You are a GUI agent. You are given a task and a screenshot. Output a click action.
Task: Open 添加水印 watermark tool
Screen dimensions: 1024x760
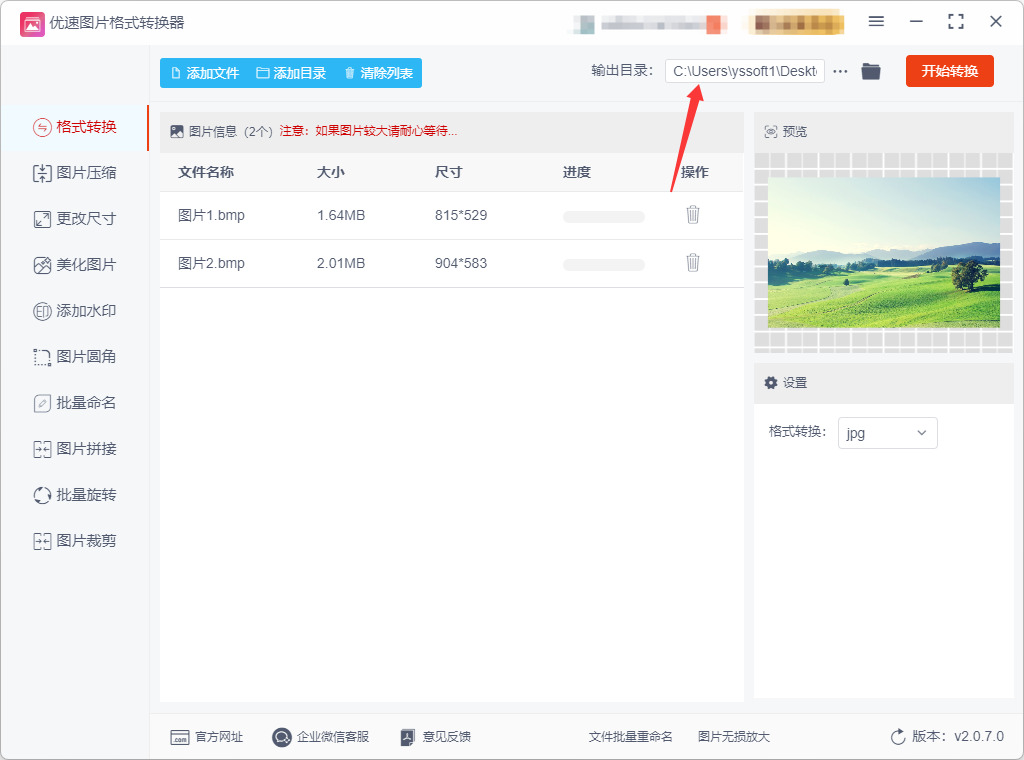point(75,311)
